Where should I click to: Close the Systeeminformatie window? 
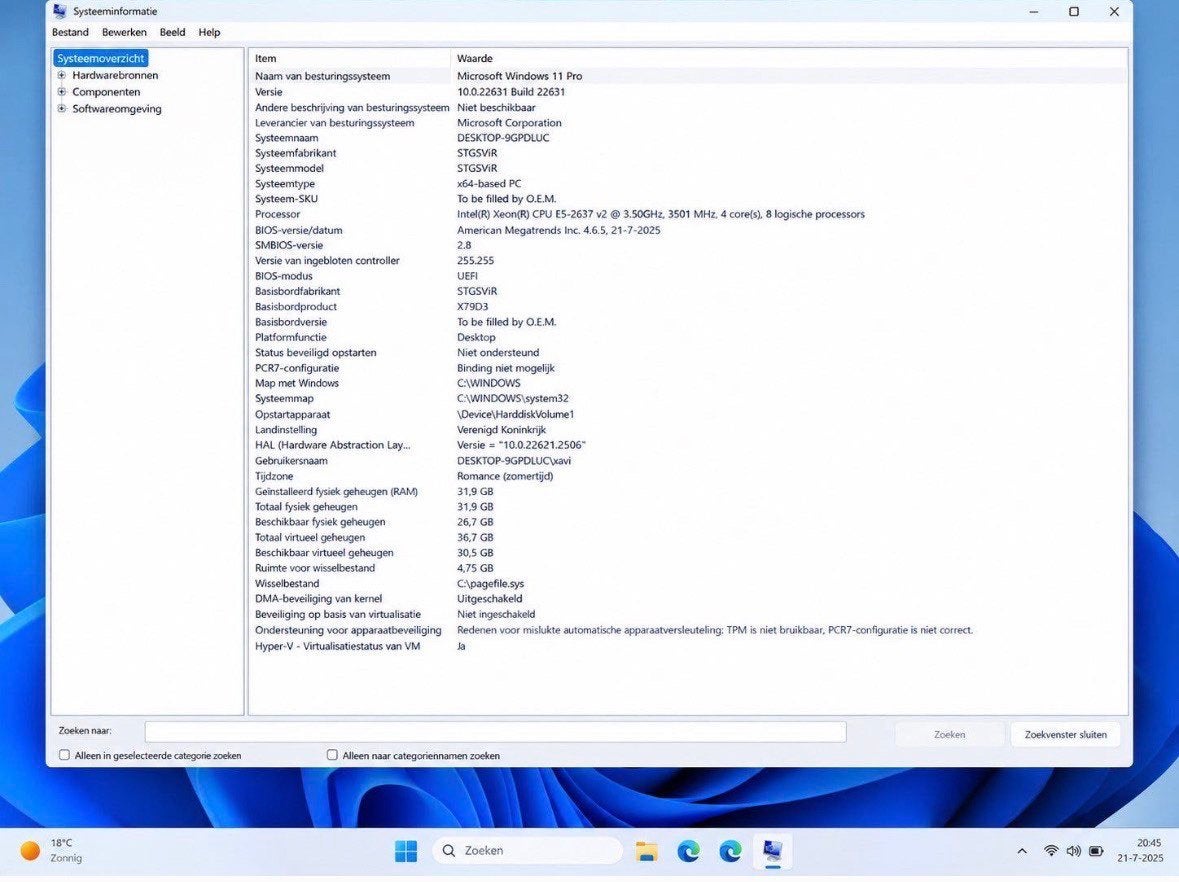pos(1114,11)
